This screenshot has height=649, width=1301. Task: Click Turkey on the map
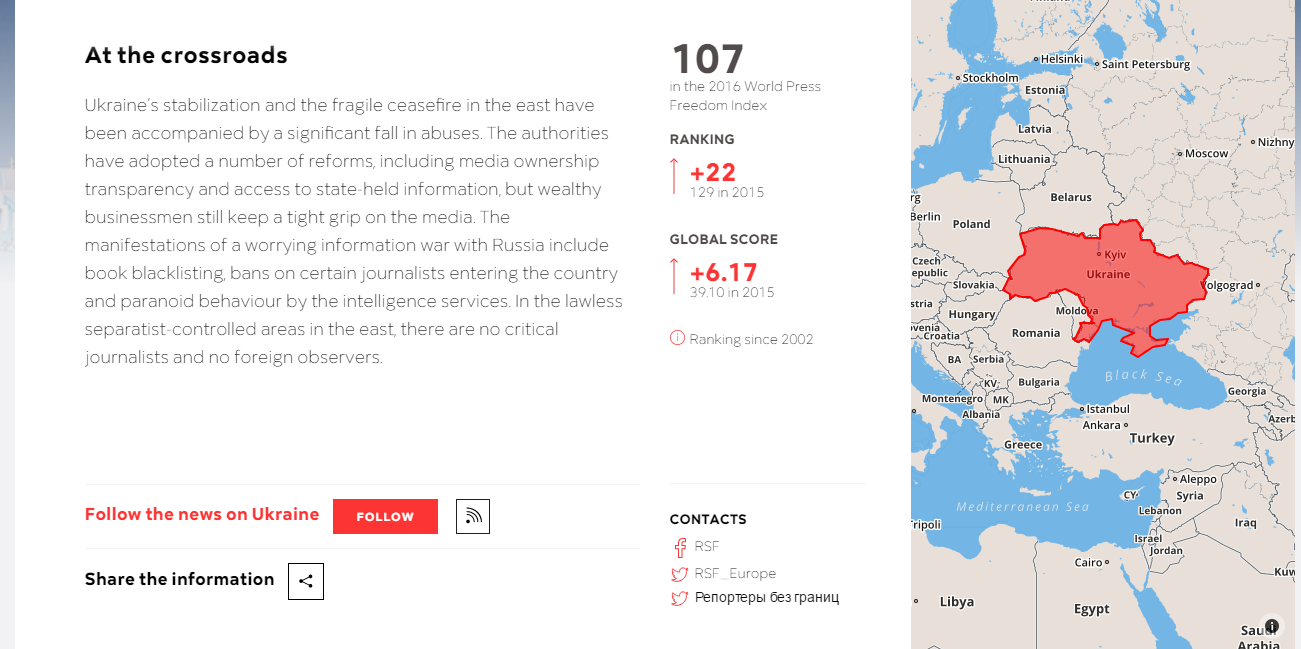pos(1151,438)
